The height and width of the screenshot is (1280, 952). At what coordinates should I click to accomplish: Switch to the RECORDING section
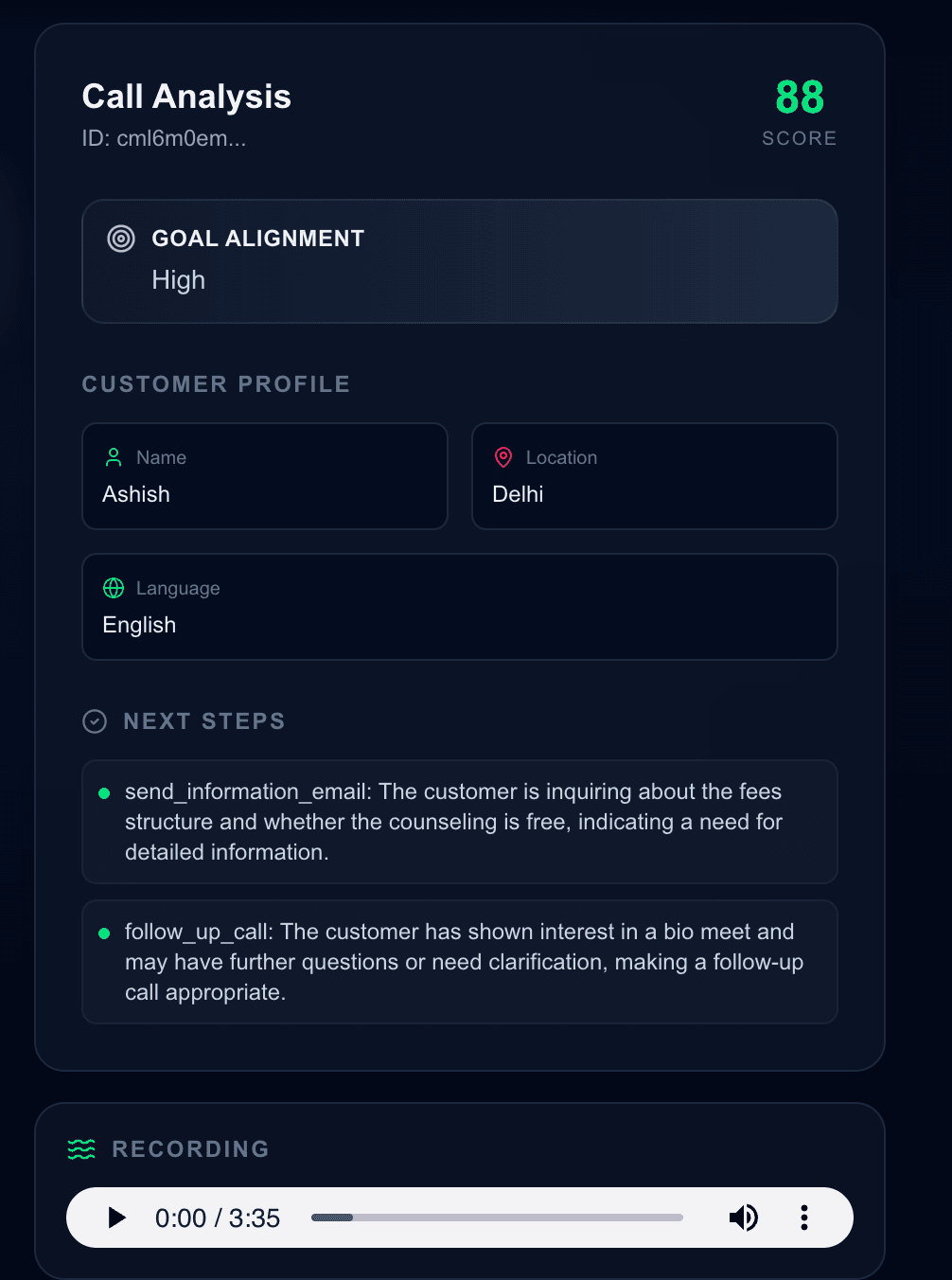pyautogui.click(x=191, y=1149)
